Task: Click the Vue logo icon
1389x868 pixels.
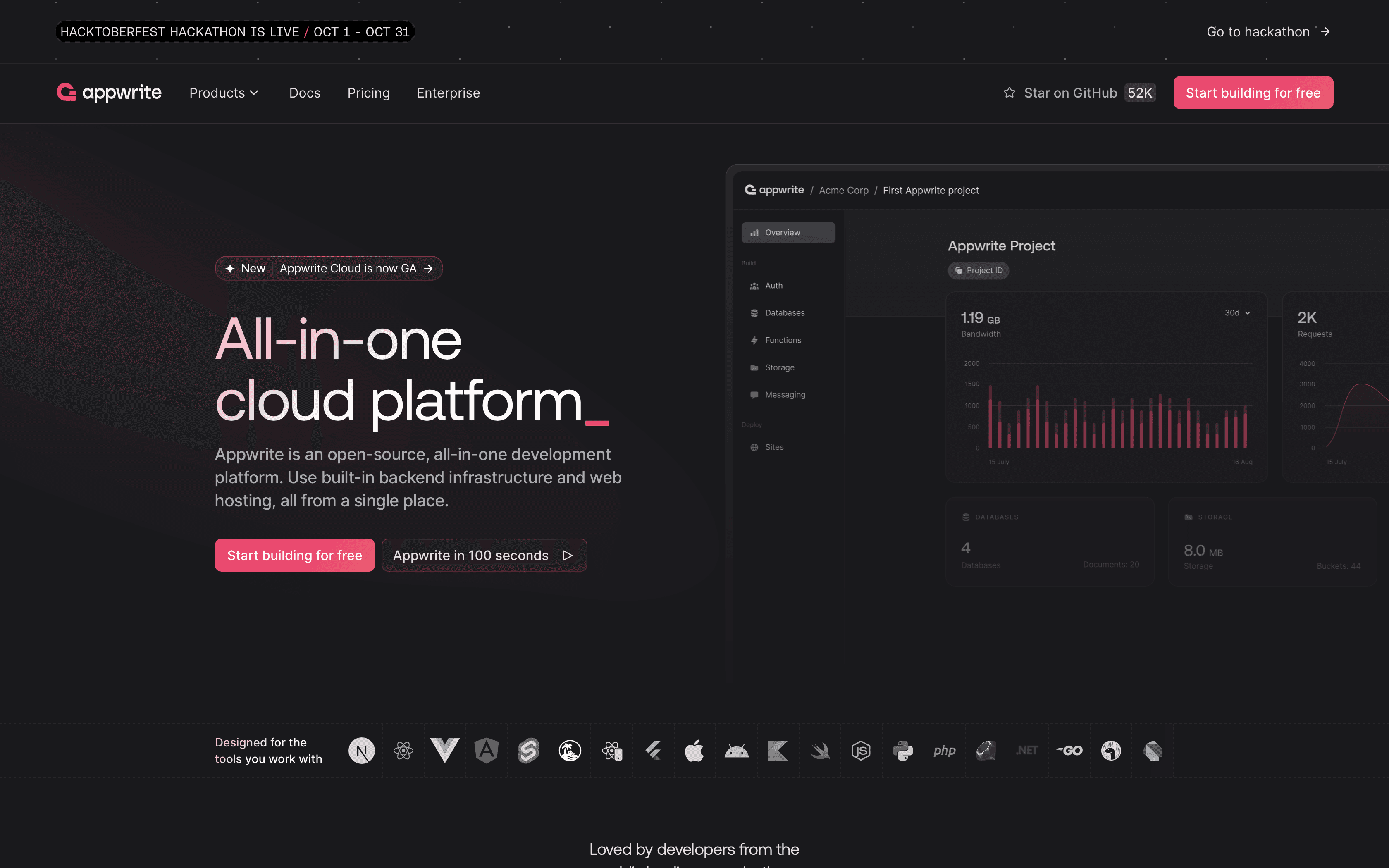Action: tap(445, 750)
